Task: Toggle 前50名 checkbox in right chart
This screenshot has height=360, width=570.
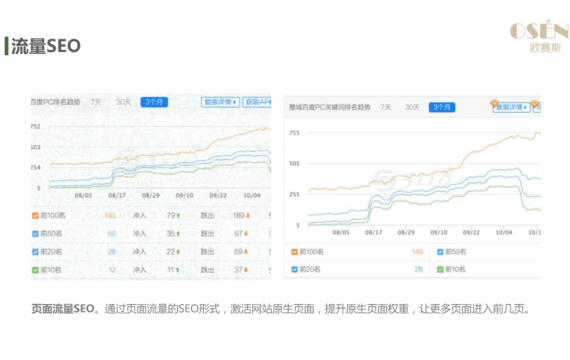Action: pyautogui.click(x=440, y=252)
